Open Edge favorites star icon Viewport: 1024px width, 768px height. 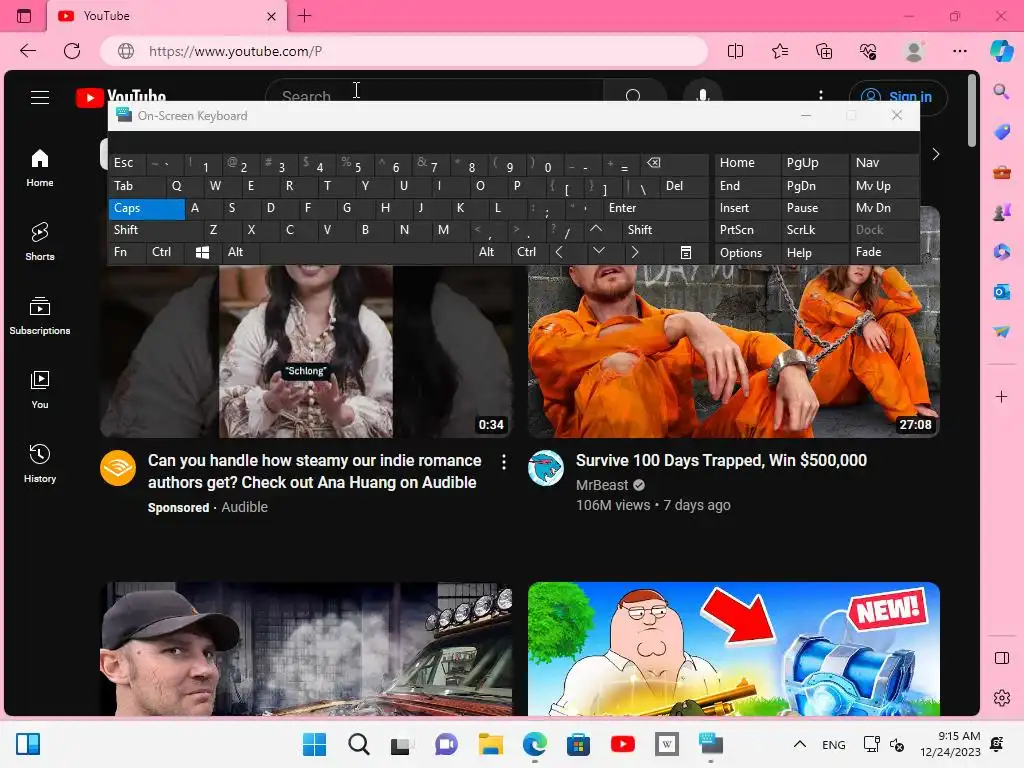(x=780, y=51)
